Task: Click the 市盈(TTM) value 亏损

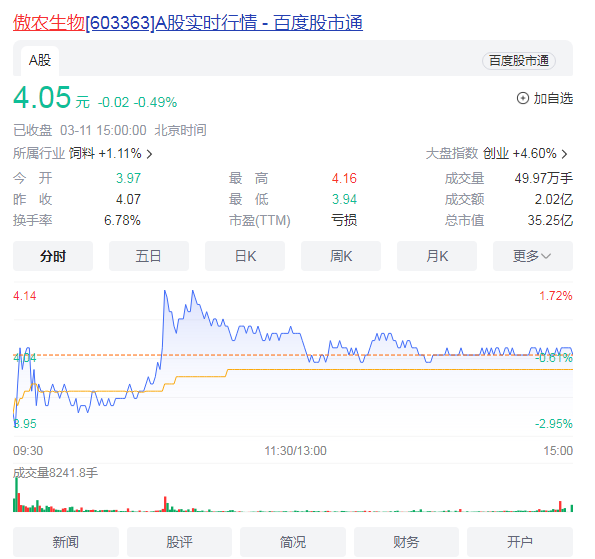Action: (344, 220)
